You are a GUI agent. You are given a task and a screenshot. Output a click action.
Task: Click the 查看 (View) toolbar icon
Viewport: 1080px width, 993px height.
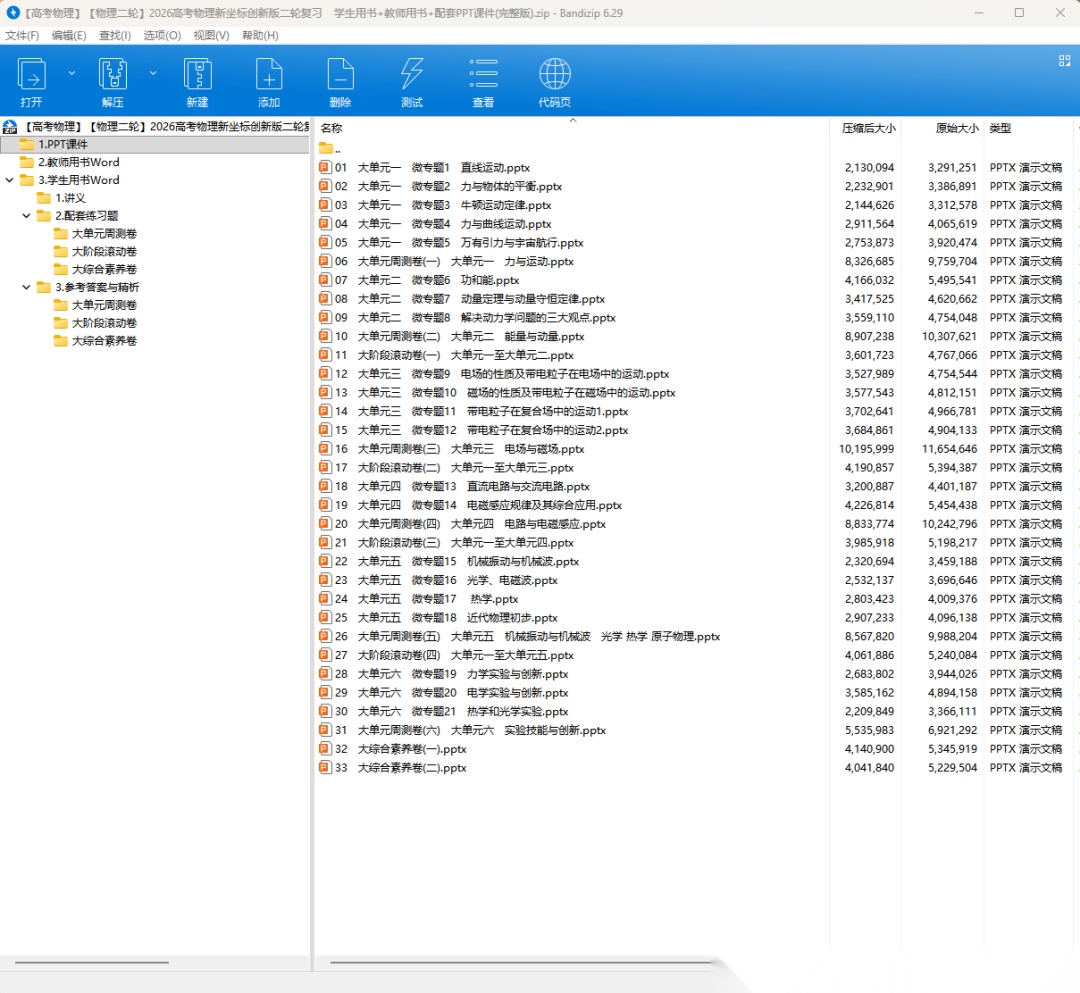coord(483,75)
